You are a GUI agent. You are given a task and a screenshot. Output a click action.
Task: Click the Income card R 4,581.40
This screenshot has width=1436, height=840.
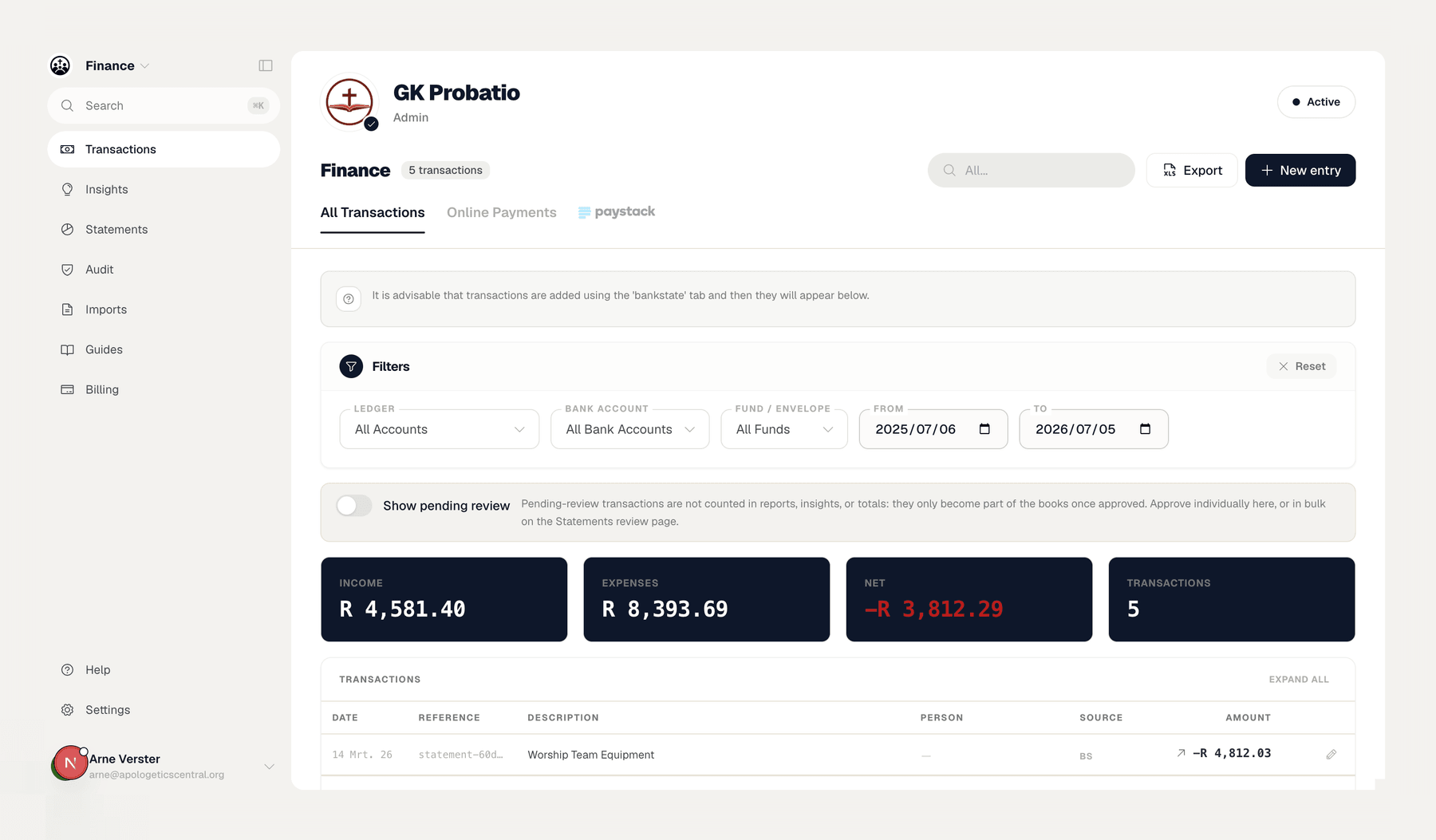444,599
